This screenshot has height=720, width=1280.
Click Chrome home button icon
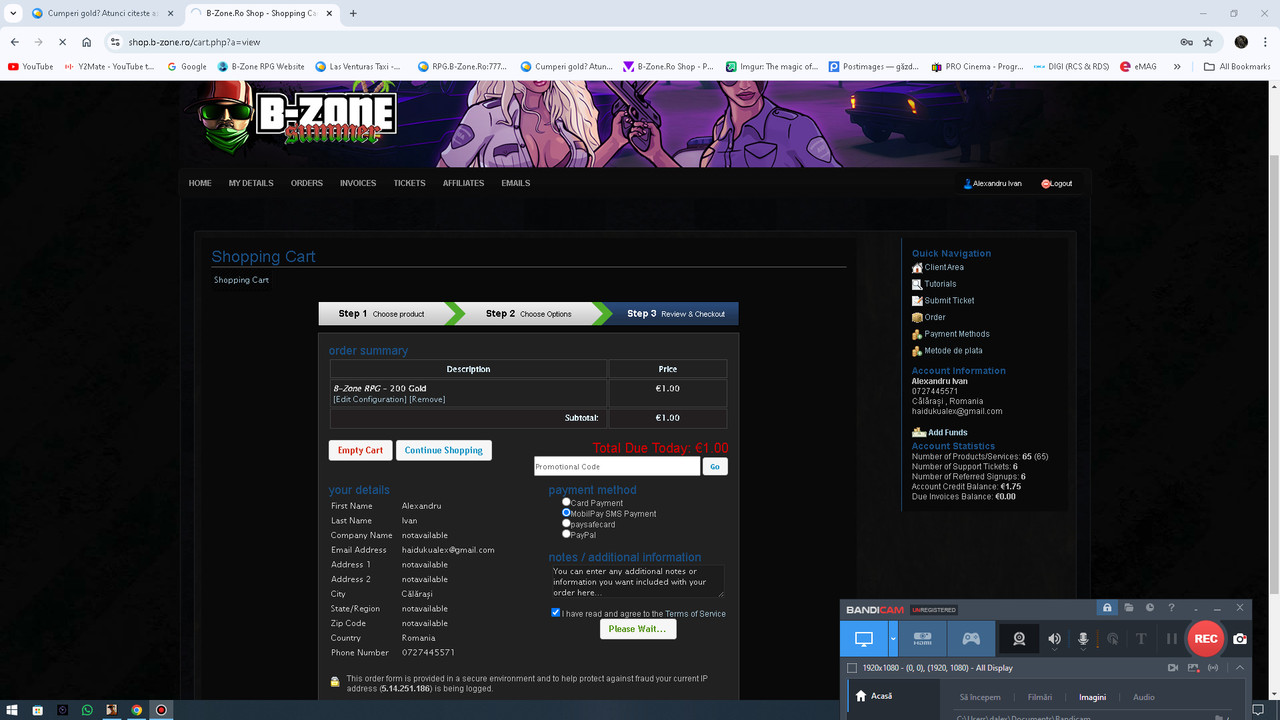point(87,42)
